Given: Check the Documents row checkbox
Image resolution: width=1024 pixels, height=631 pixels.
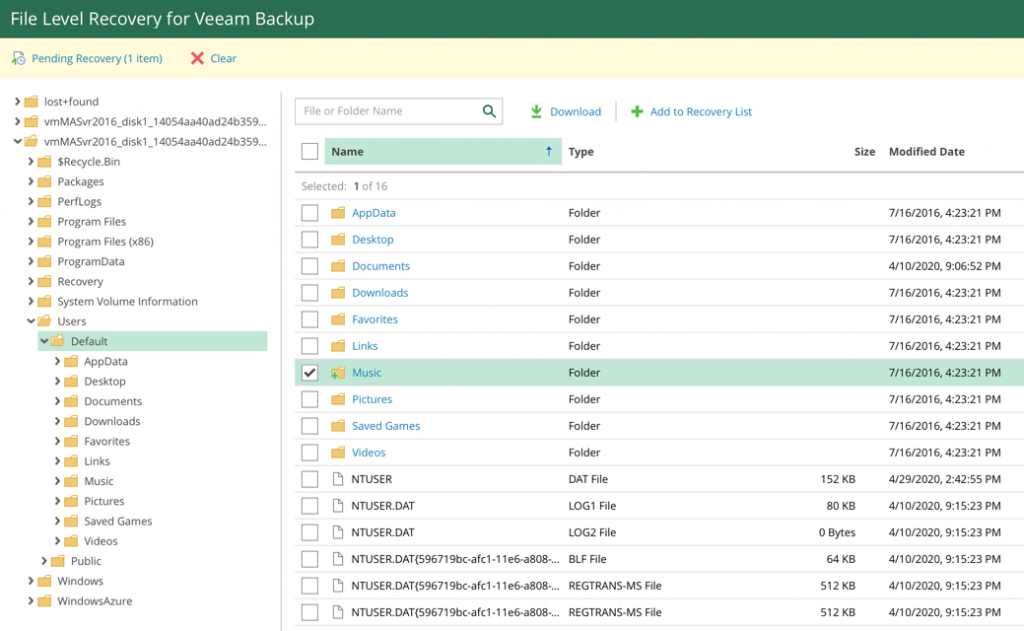Looking at the screenshot, I should pyautogui.click(x=310, y=266).
